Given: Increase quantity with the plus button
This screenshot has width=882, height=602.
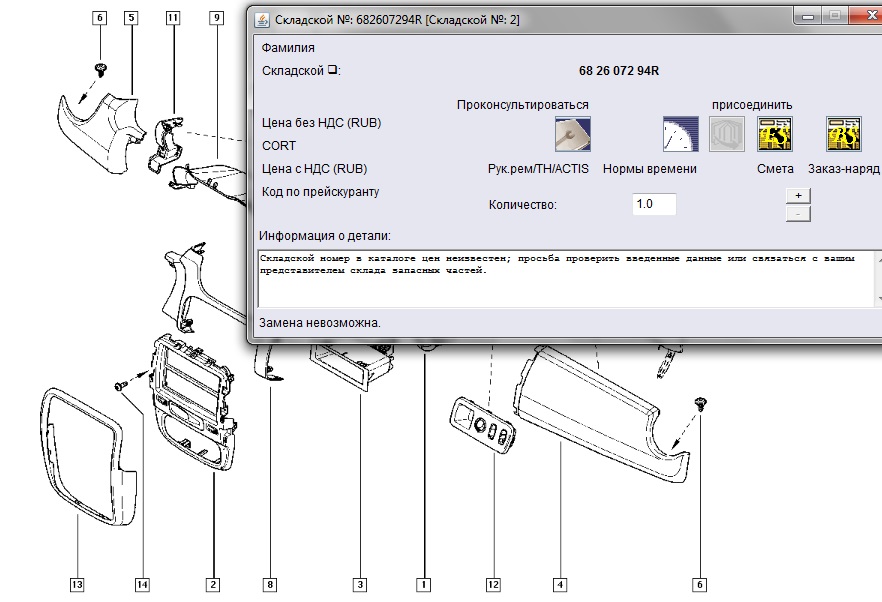Looking at the screenshot, I should pyautogui.click(x=797, y=195).
